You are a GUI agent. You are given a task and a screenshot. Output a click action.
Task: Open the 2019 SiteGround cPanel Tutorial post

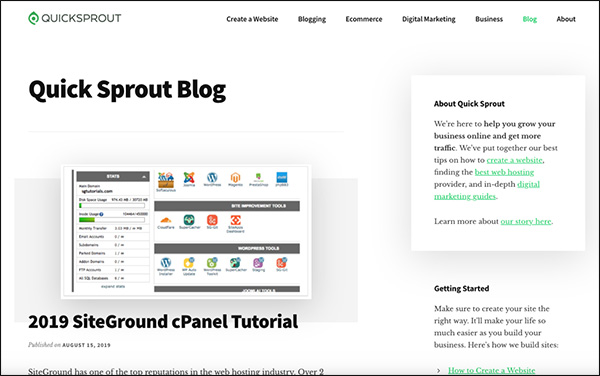(x=163, y=321)
